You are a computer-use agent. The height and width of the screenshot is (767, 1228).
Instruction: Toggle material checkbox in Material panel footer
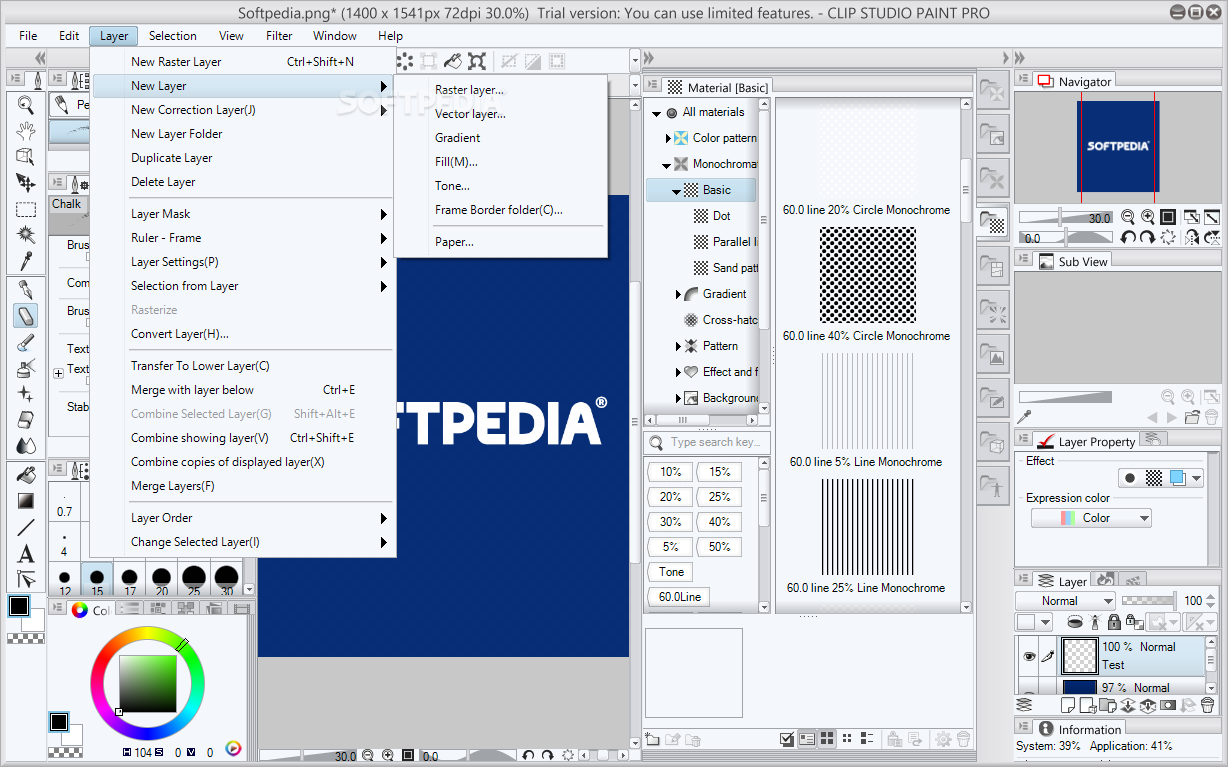pyautogui.click(x=787, y=739)
